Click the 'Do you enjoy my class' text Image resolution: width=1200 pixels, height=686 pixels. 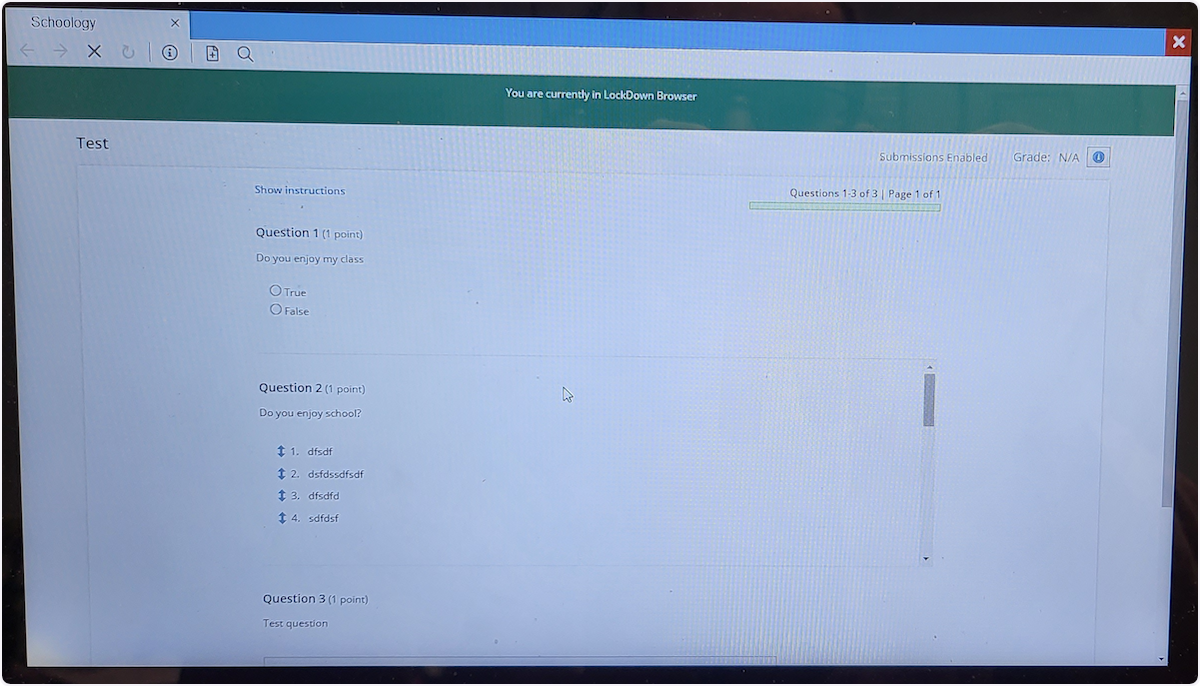click(x=310, y=259)
